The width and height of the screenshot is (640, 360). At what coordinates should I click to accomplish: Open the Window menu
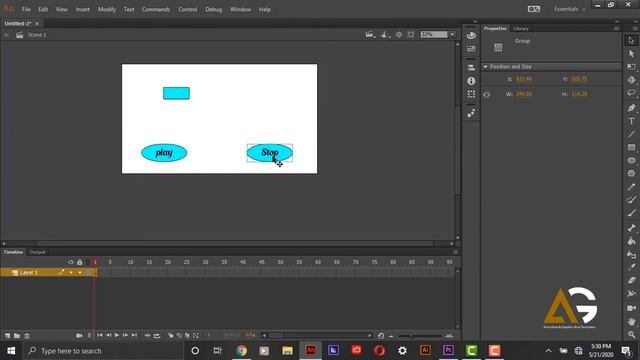pos(240,9)
